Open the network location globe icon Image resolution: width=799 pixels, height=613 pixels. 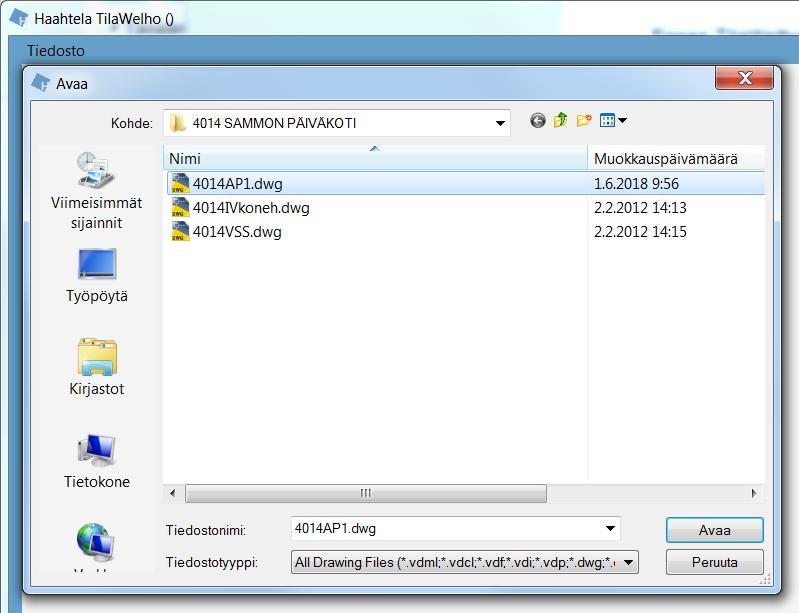click(96, 542)
